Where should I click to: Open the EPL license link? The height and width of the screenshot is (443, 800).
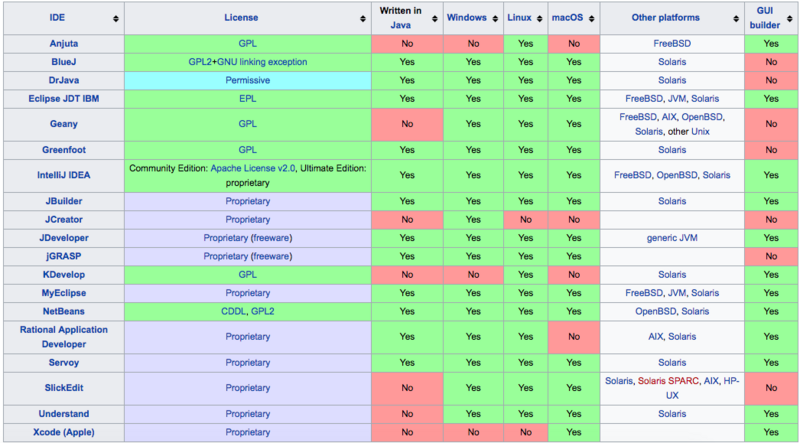pyautogui.click(x=247, y=99)
